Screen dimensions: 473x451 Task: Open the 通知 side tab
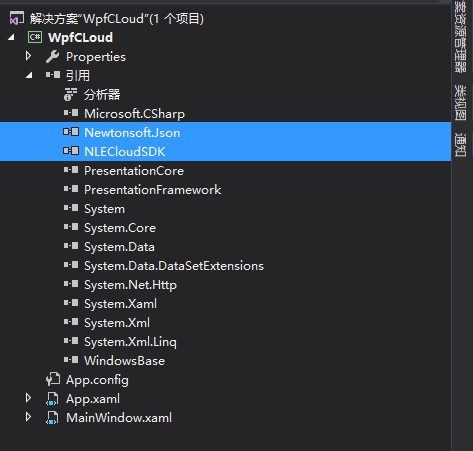(x=460, y=144)
